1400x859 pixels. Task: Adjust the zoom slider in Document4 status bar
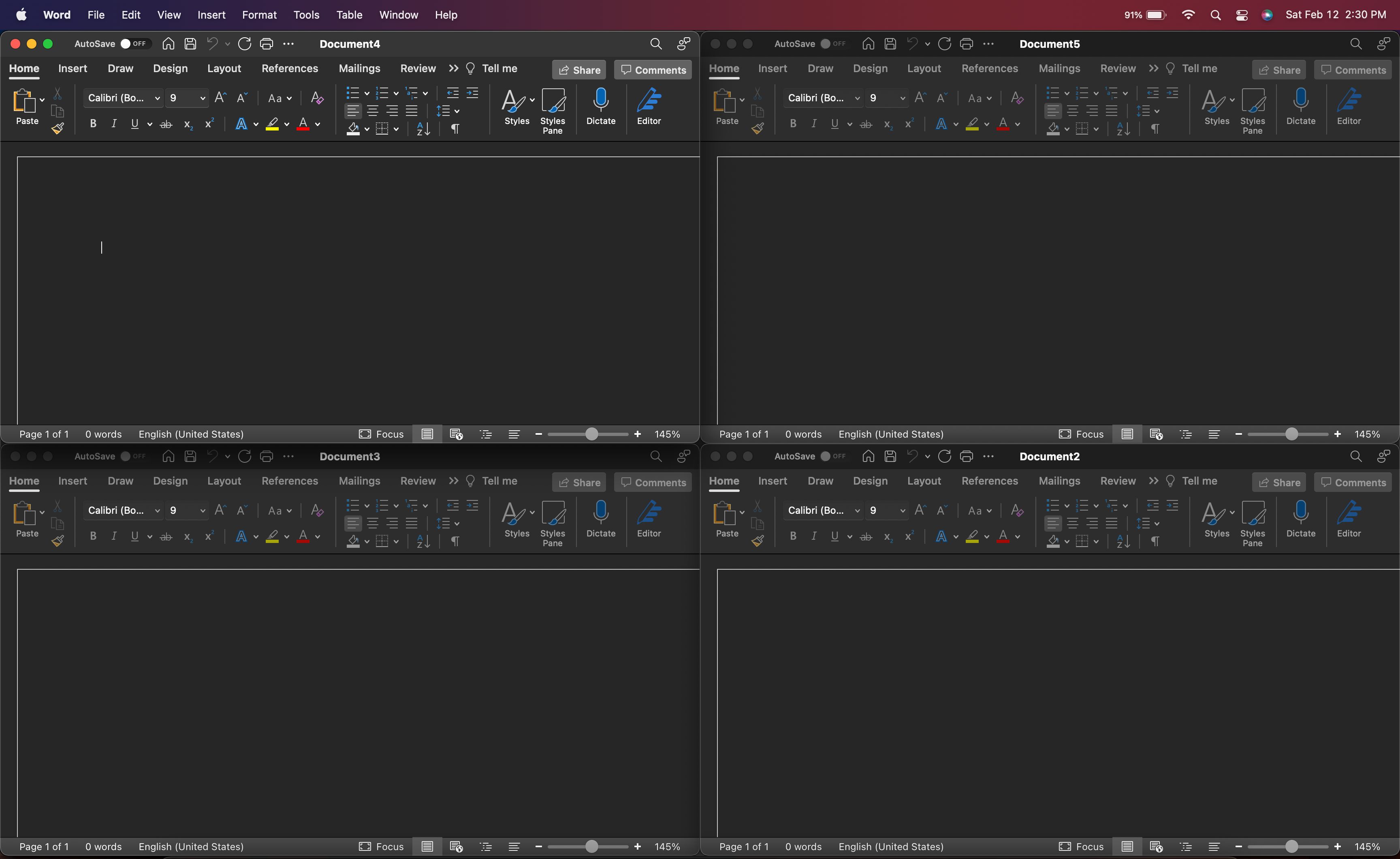[x=591, y=434]
